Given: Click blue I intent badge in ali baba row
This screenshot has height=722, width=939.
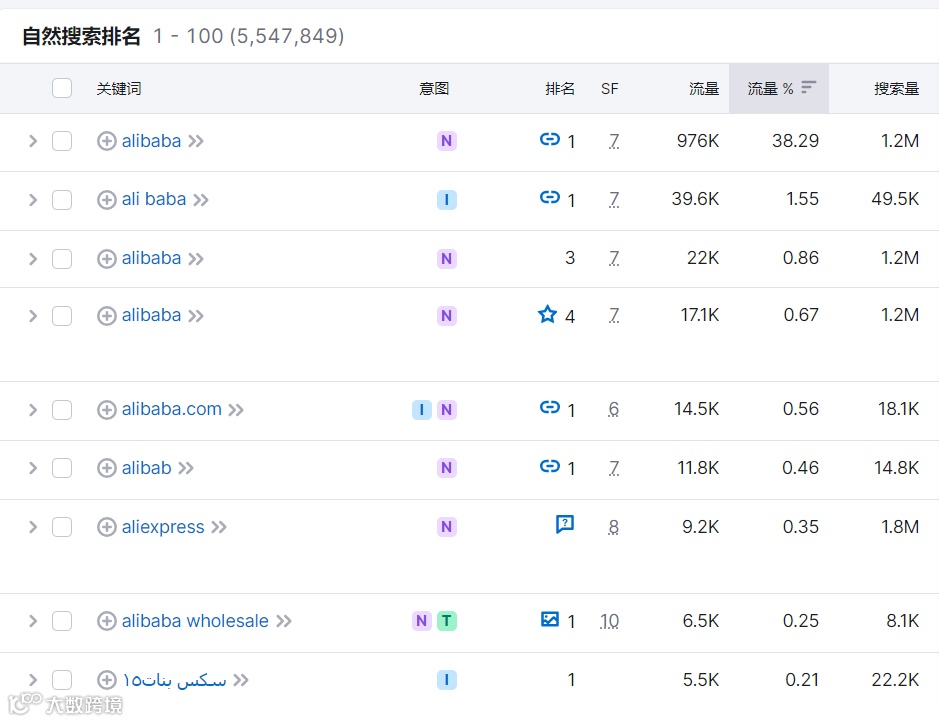Looking at the screenshot, I should click(447, 199).
